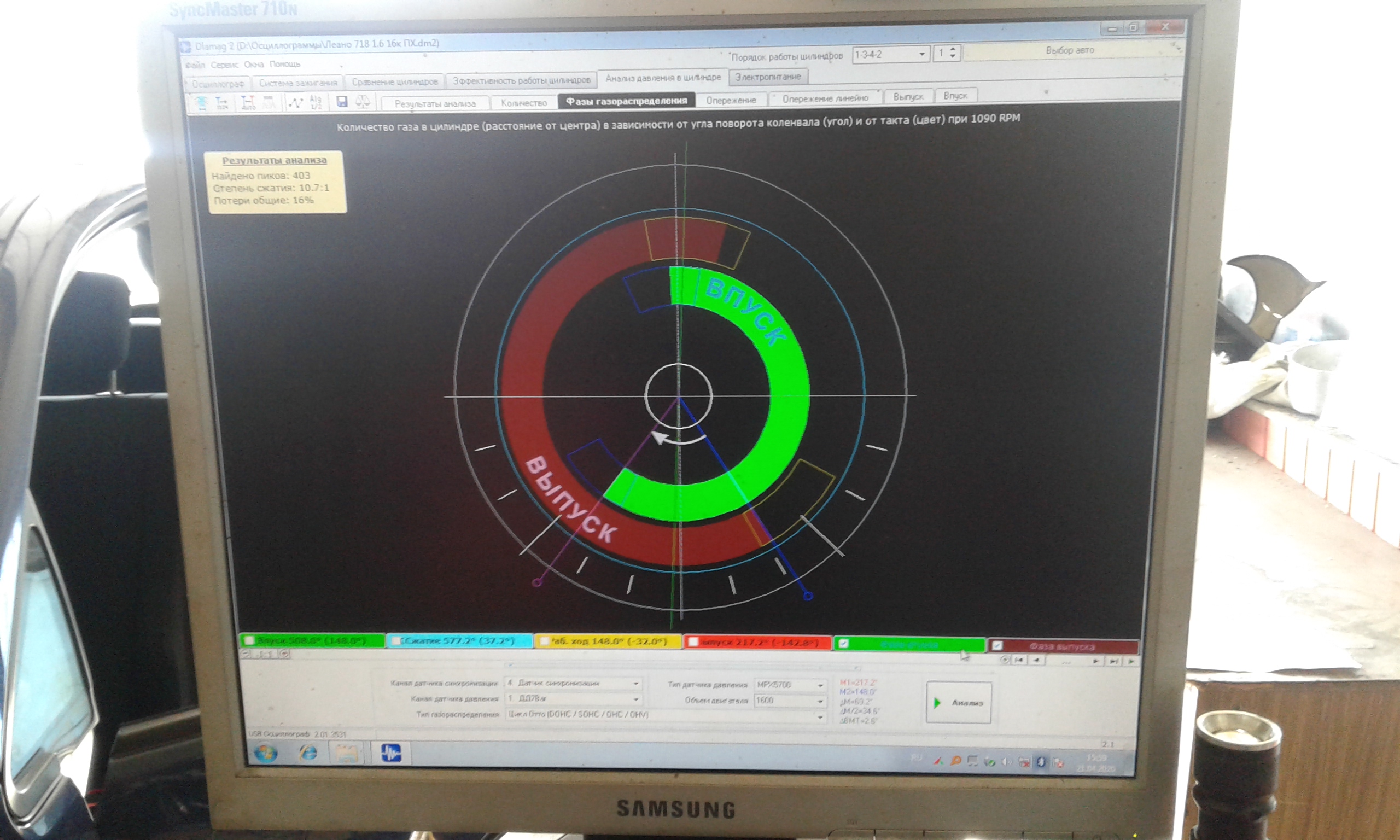Open the pressure sensor type MPX5700 dropdown
The image size is (1400, 840).
tap(820, 685)
